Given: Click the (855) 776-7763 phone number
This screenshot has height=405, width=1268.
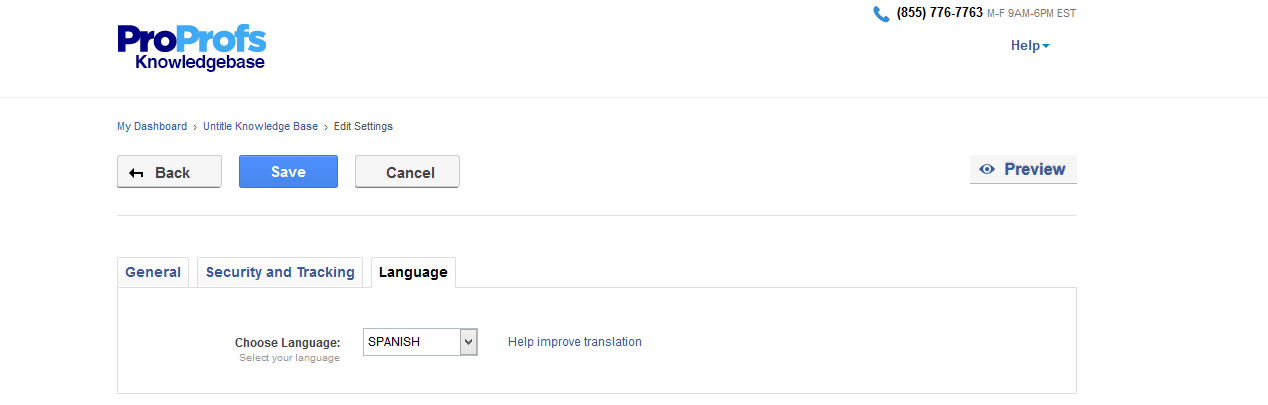Looking at the screenshot, I should click(x=940, y=13).
